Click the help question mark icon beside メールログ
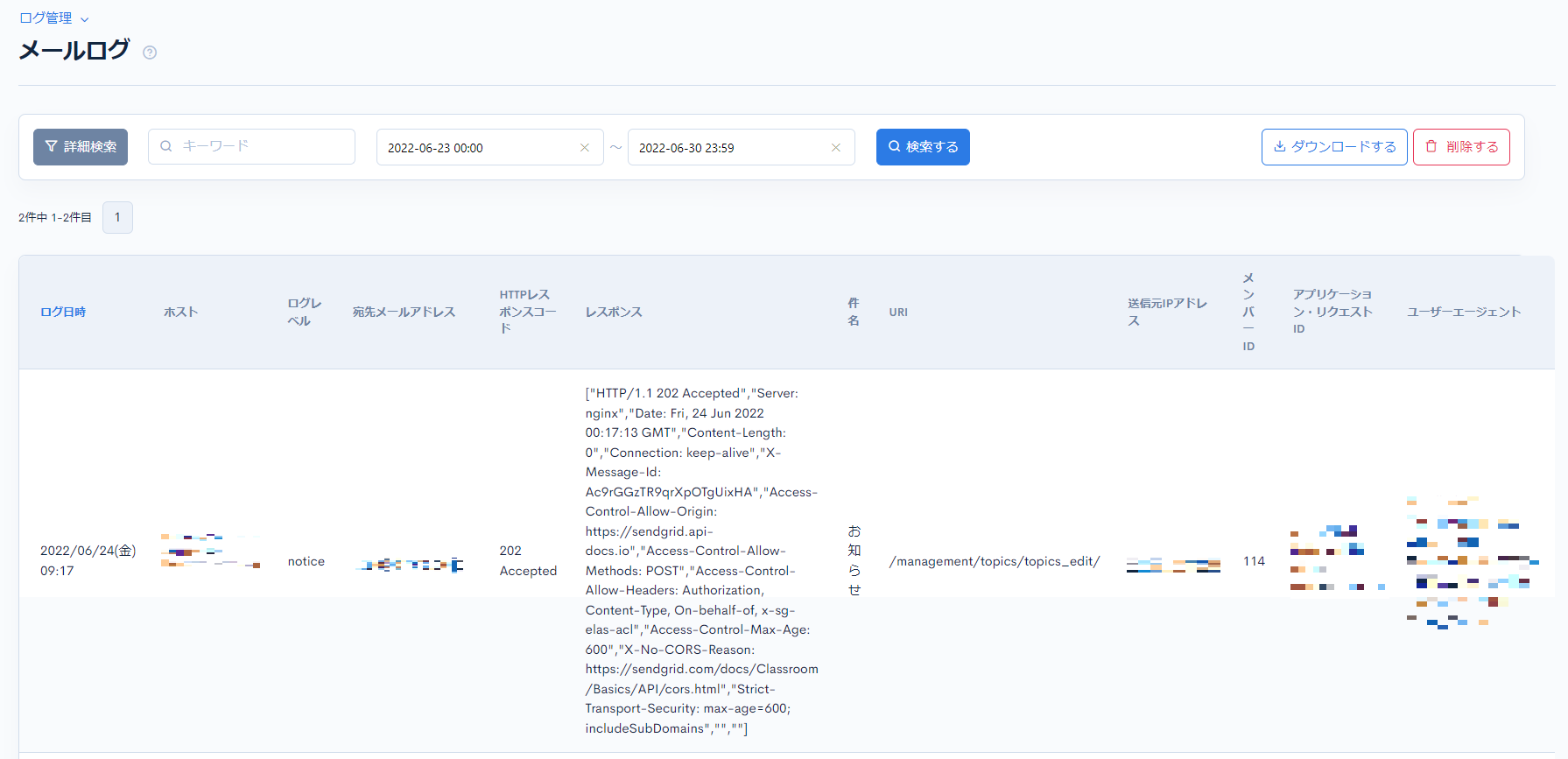 click(x=150, y=53)
